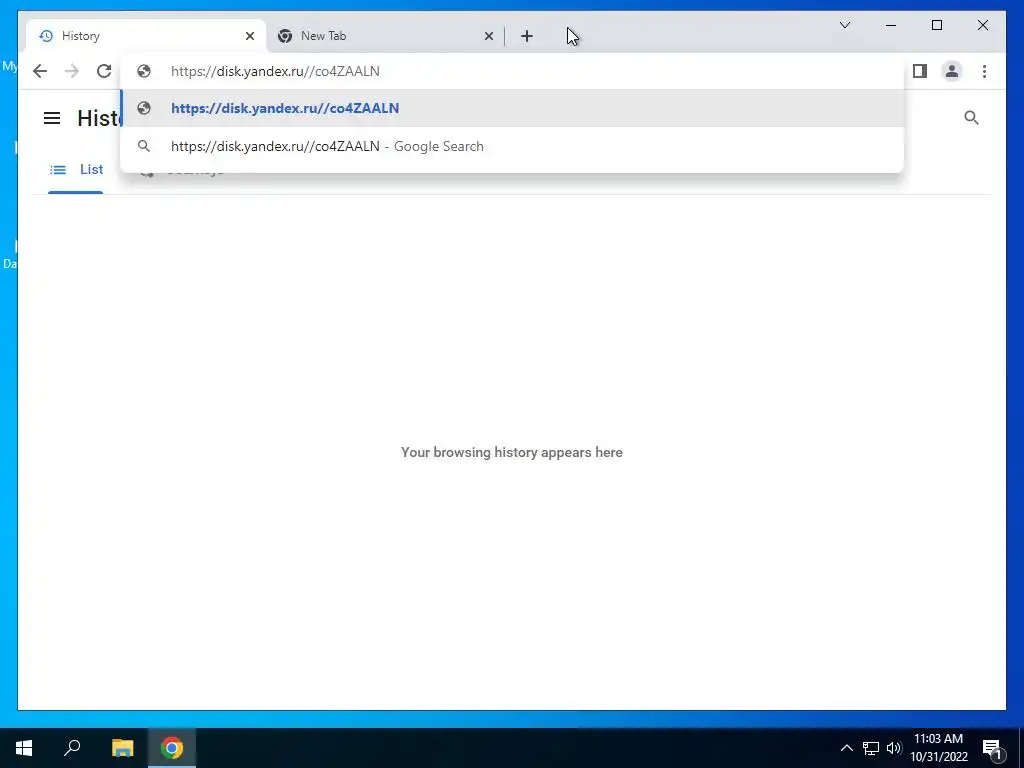Go back with the back arrow
Viewport: 1024px width, 768px height.
pos(40,71)
